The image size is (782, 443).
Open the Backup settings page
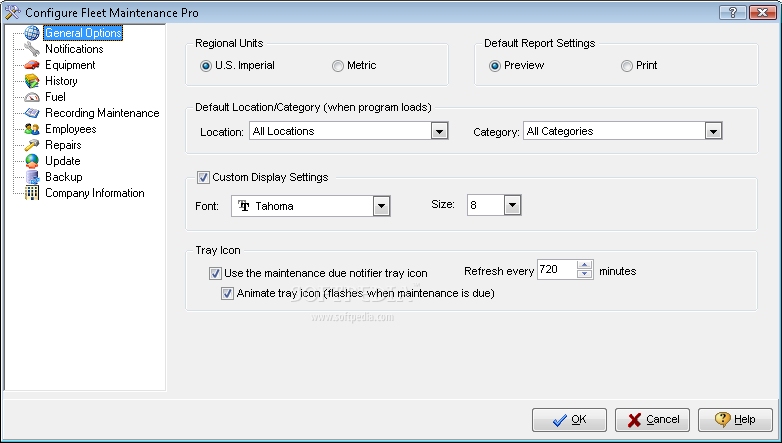tap(63, 177)
